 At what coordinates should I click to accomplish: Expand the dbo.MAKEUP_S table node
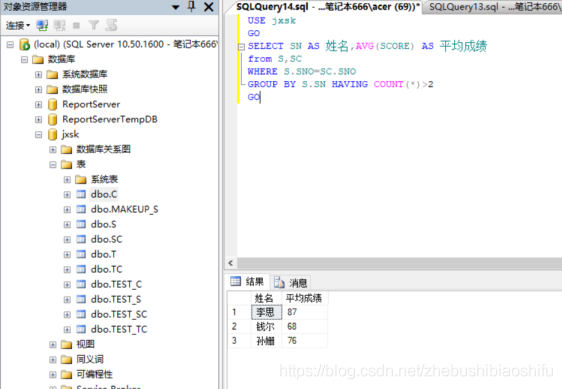(x=67, y=209)
